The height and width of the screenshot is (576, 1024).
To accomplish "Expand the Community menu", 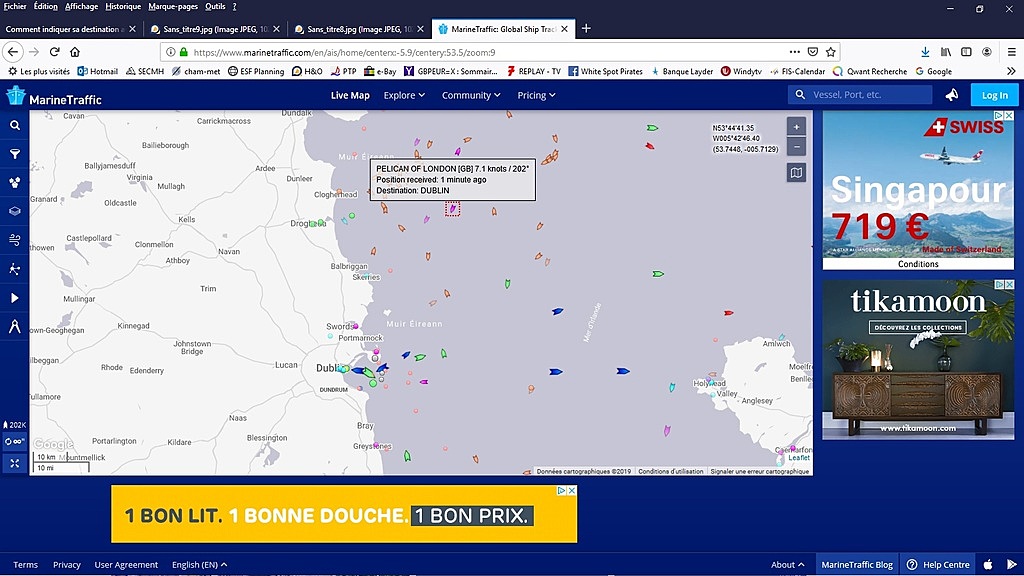I will [x=471, y=95].
